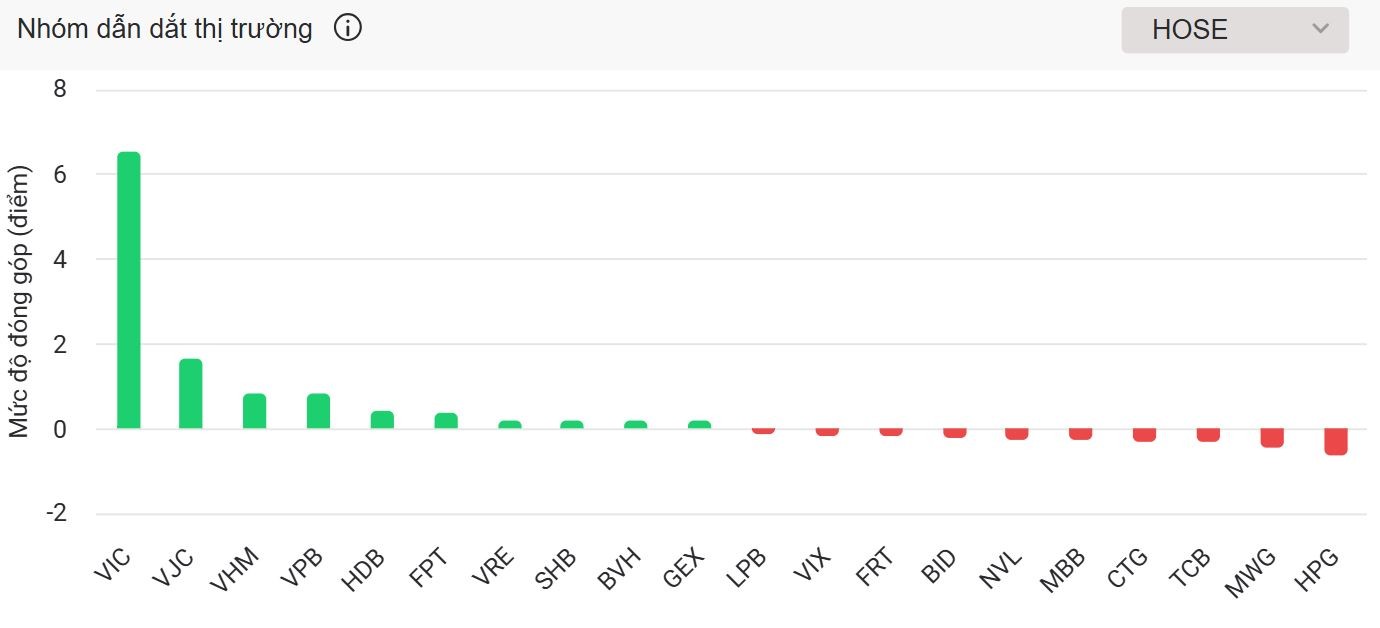The width and height of the screenshot is (1380, 628).
Task: Select the red CTG bar
Action: tap(1144, 435)
